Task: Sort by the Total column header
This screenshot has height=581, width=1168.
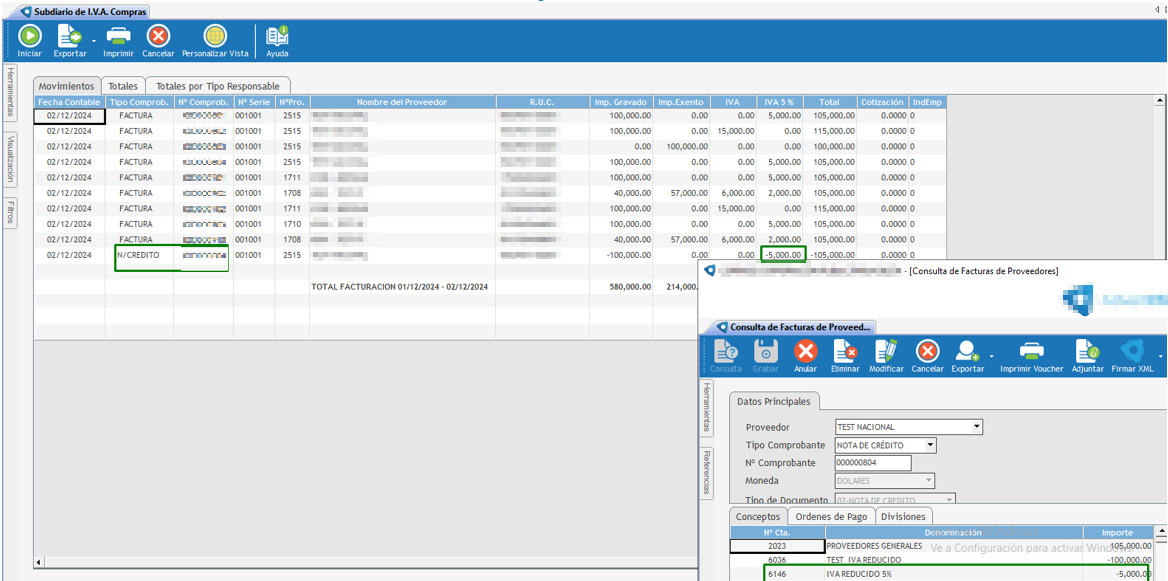Action: tap(829, 102)
